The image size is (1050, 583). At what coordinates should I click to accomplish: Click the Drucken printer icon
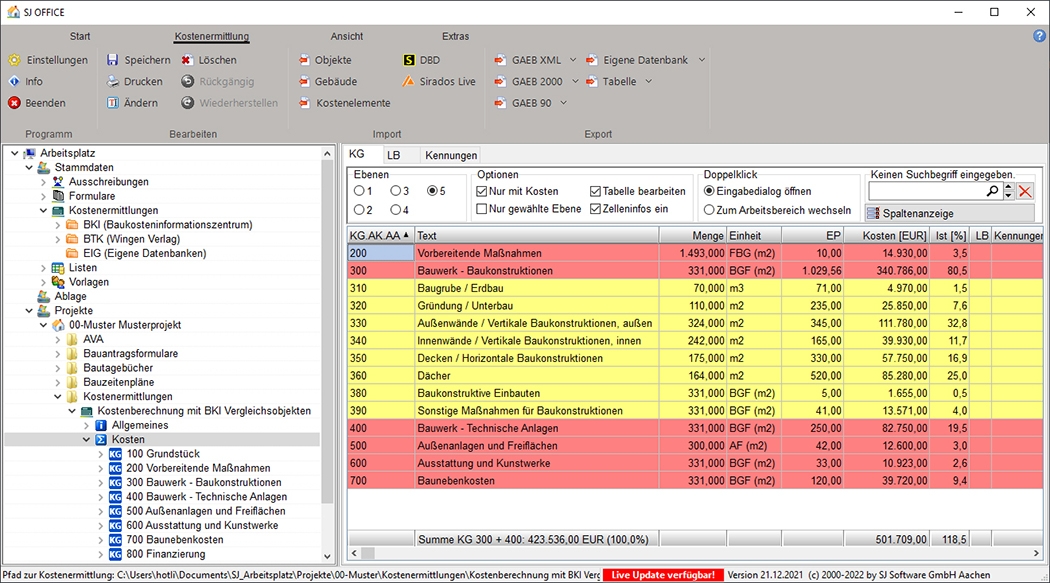(112, 82)
